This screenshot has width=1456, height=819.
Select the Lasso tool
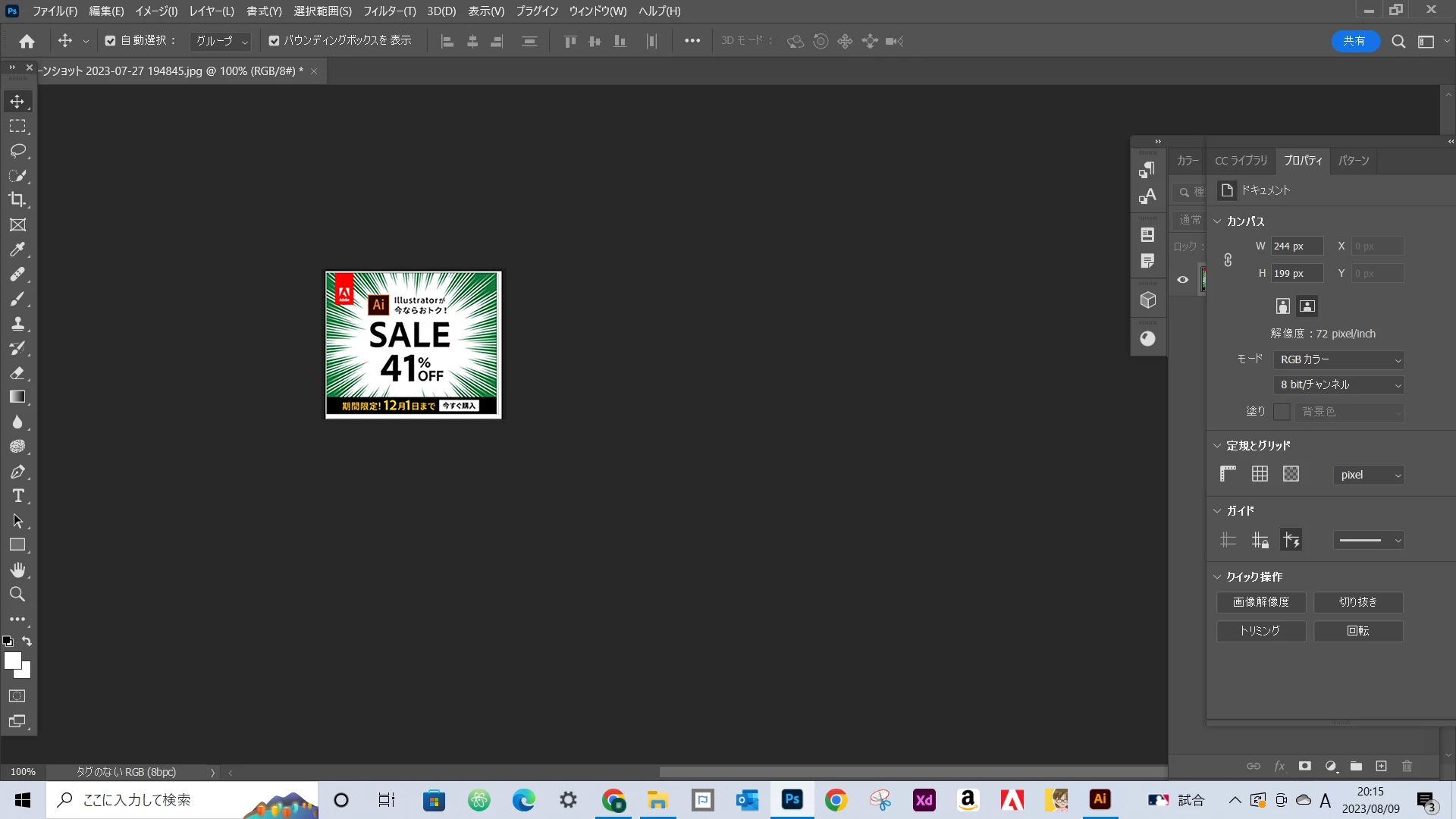pyautogui.click(x=17, y=151)
